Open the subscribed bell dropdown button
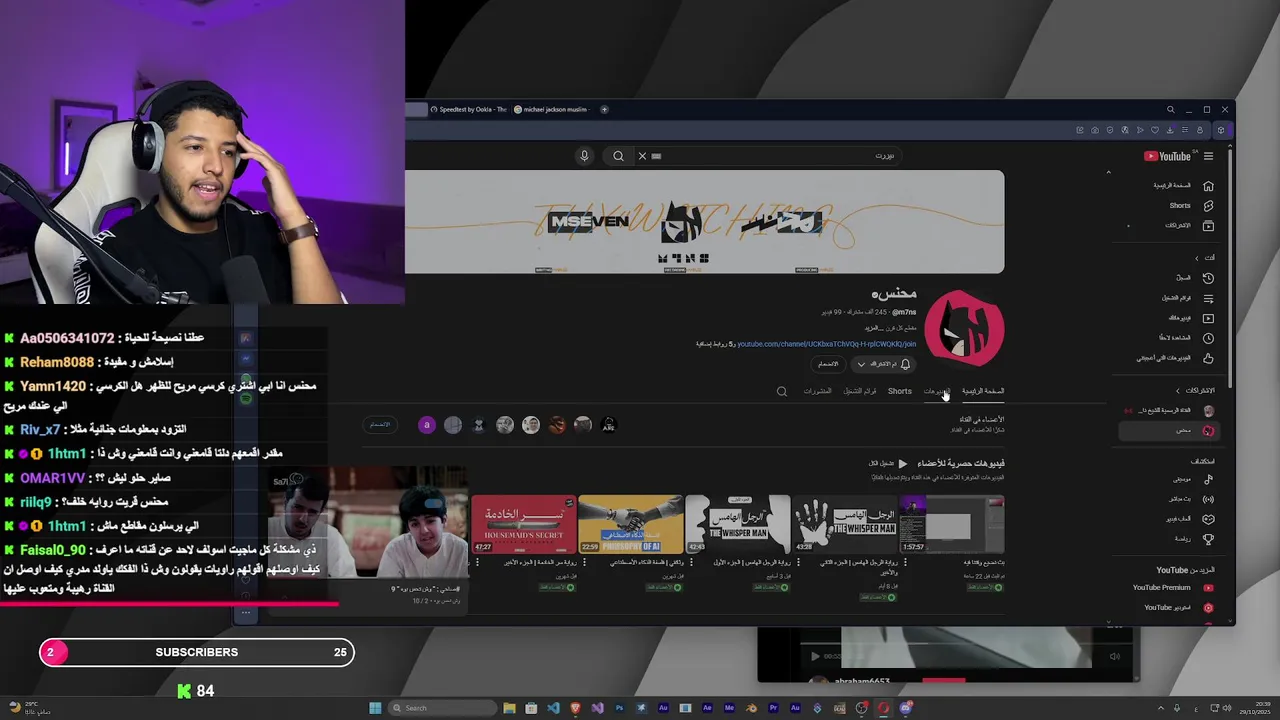1280x720 pixels. tap(883, 364)
